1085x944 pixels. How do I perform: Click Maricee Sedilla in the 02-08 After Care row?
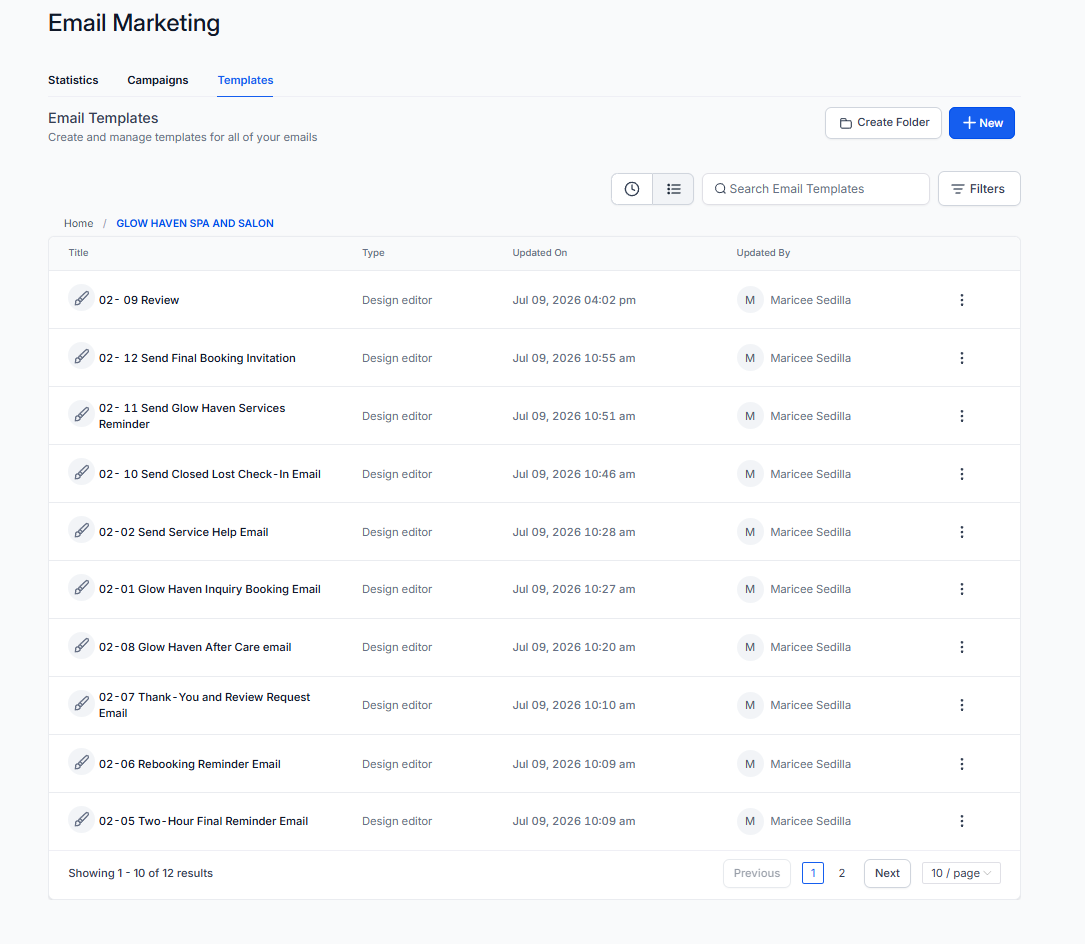click(x=810, y=647)
